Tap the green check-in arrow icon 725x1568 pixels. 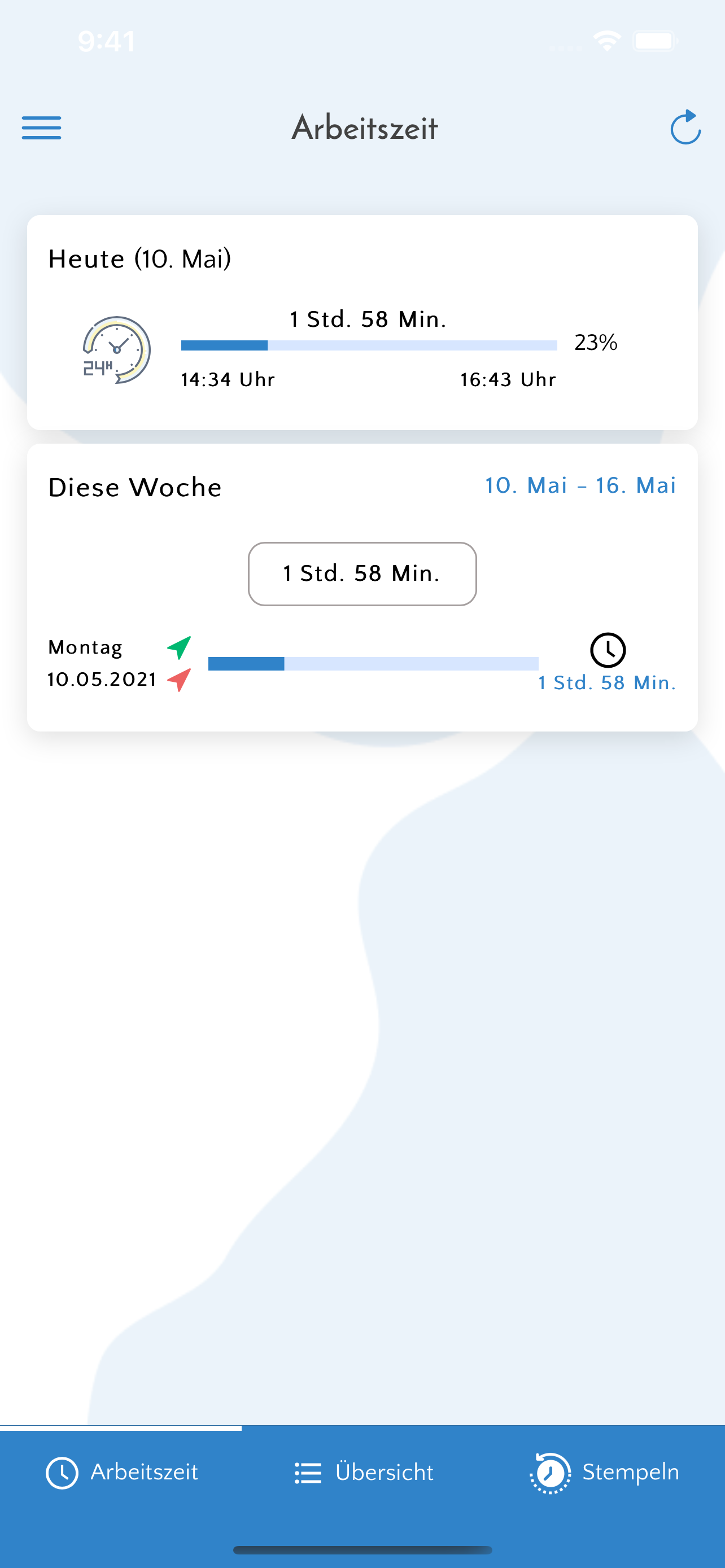(180, 647)
